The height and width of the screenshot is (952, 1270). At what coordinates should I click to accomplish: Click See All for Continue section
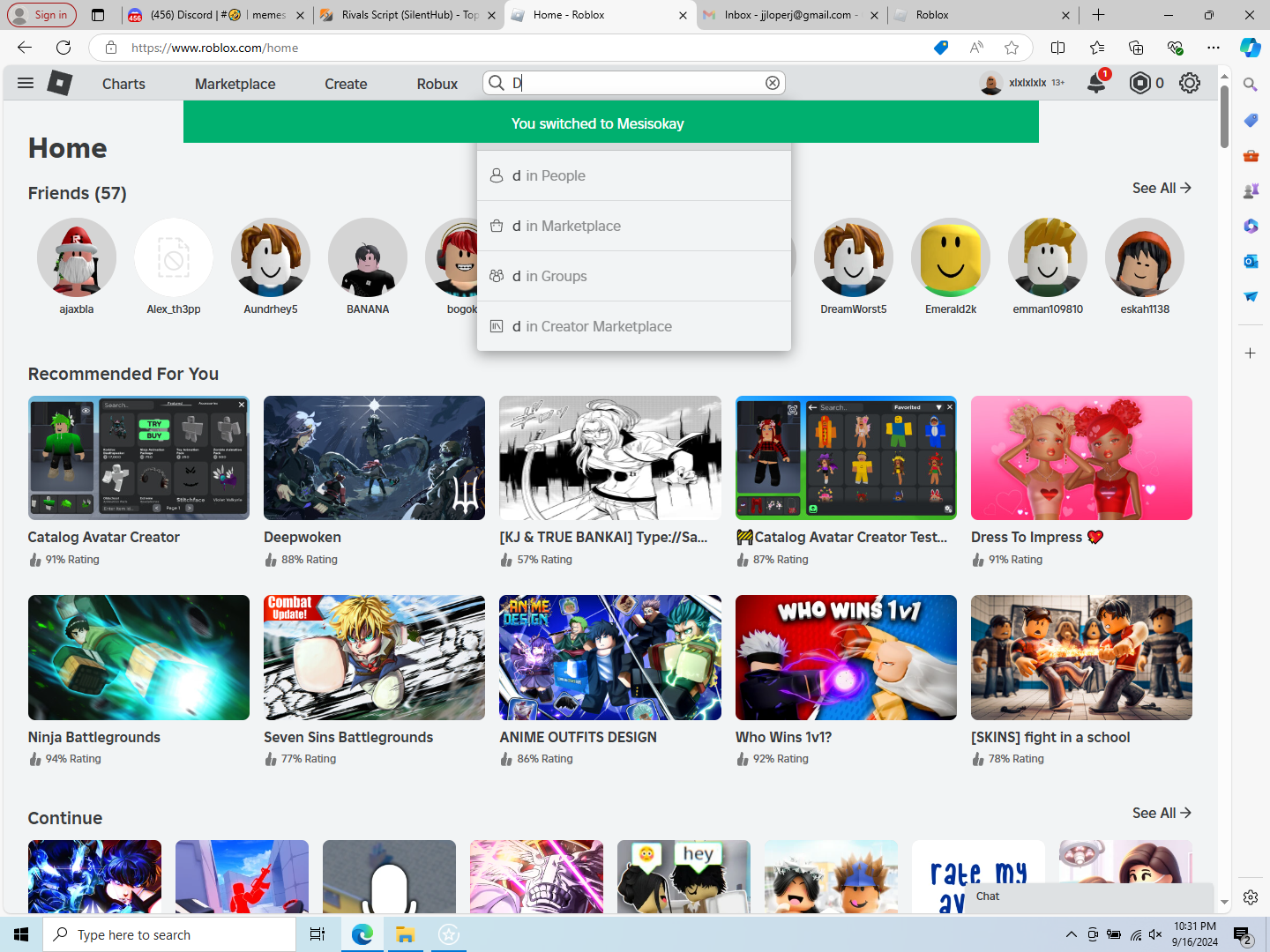(x=1162, y=813)
